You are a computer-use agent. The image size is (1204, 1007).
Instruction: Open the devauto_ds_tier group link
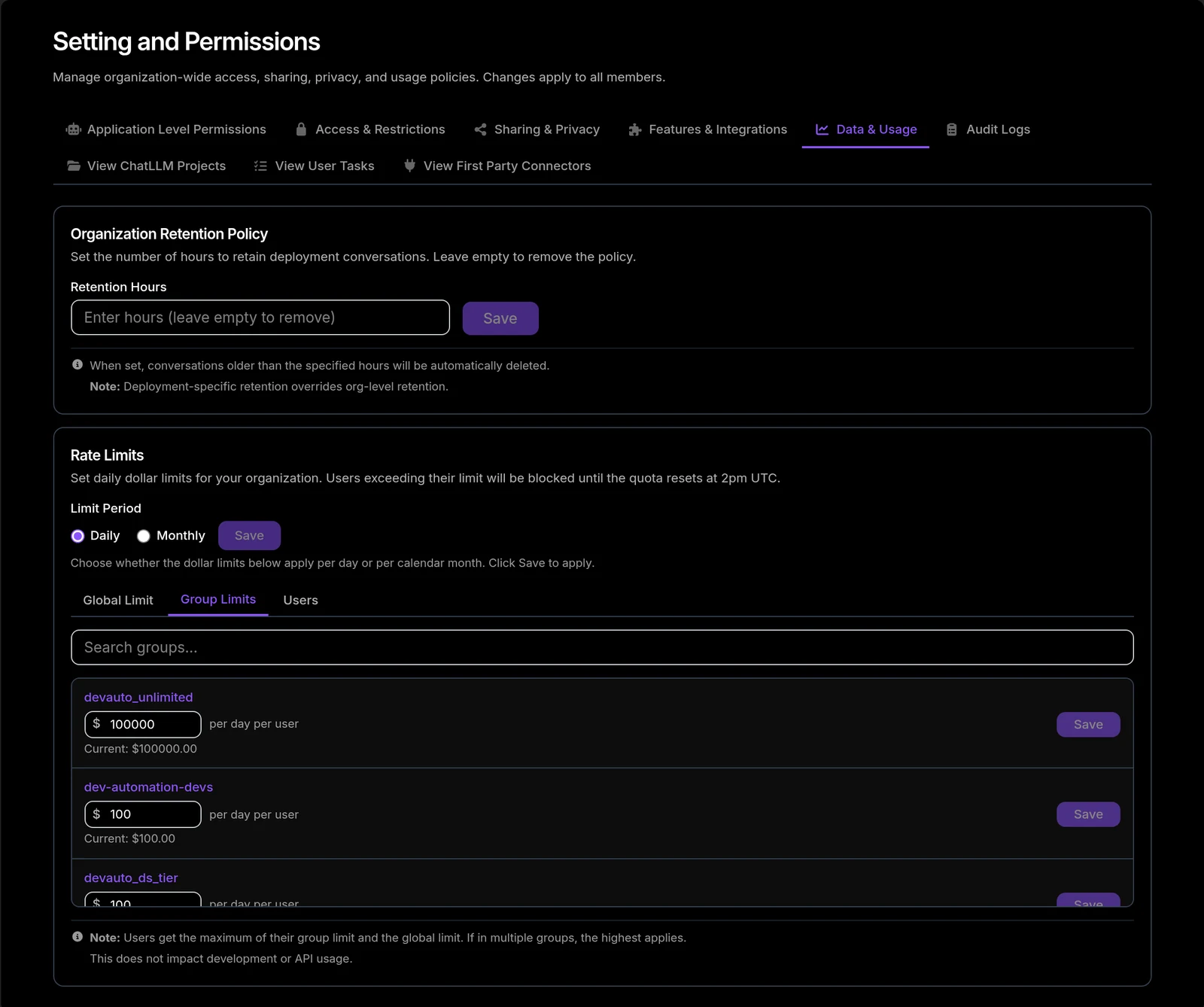tap(131, 878)
